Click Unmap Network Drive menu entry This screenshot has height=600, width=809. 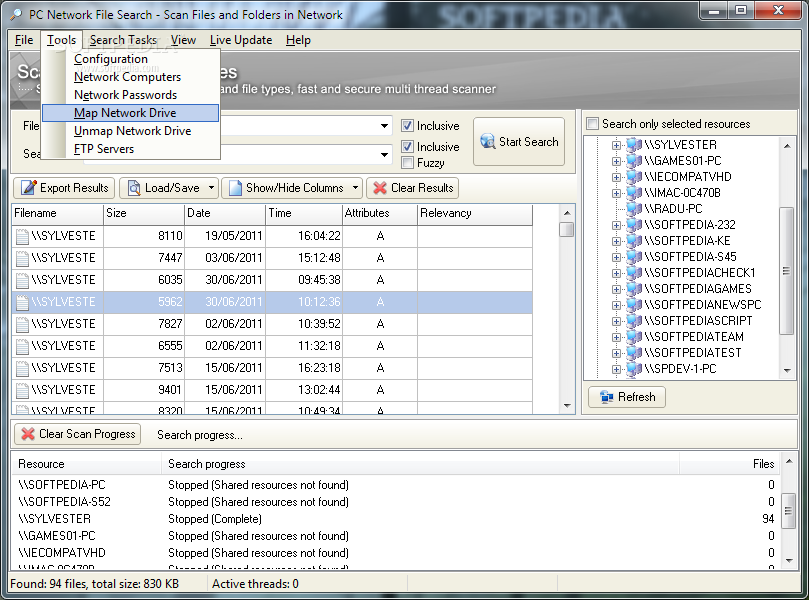click(130, 131)
